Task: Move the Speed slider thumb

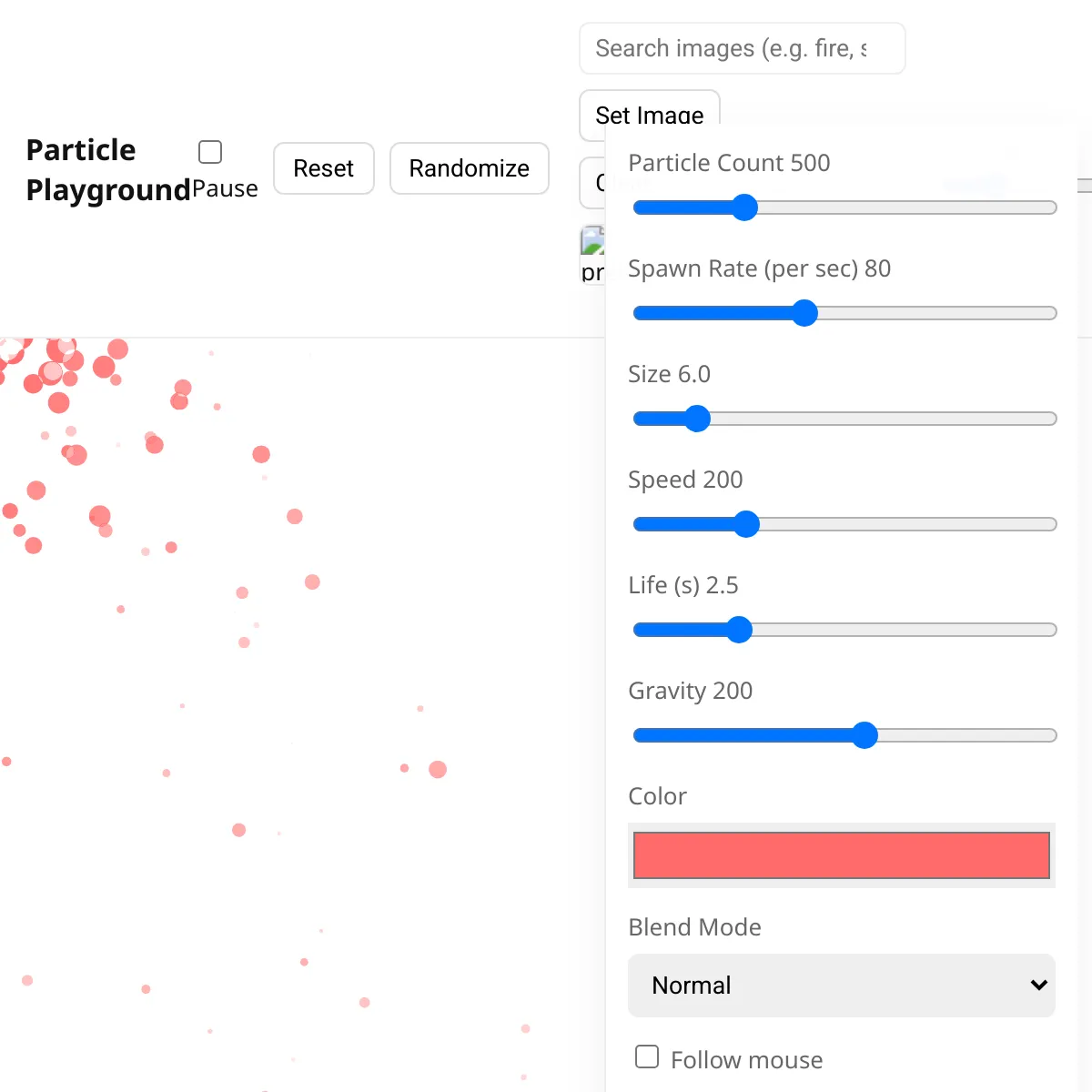Action: (746, 524)
